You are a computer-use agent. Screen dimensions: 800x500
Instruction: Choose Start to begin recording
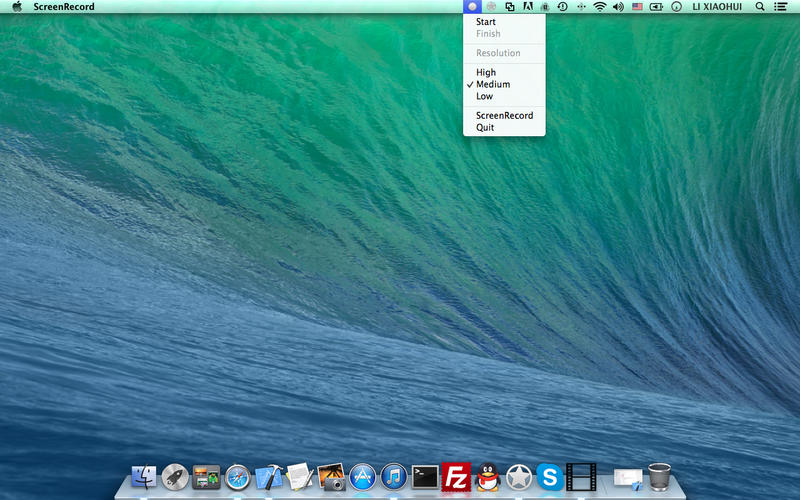pyautogui.click(x=486, y=22)
